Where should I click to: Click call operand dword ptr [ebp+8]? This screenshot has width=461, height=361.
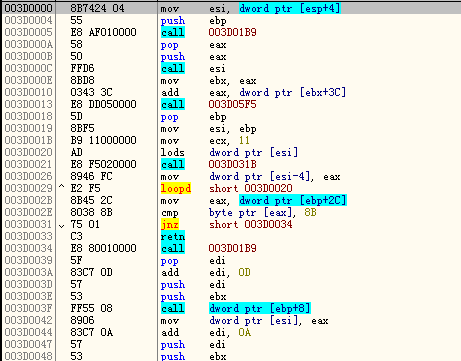(260, 308)
